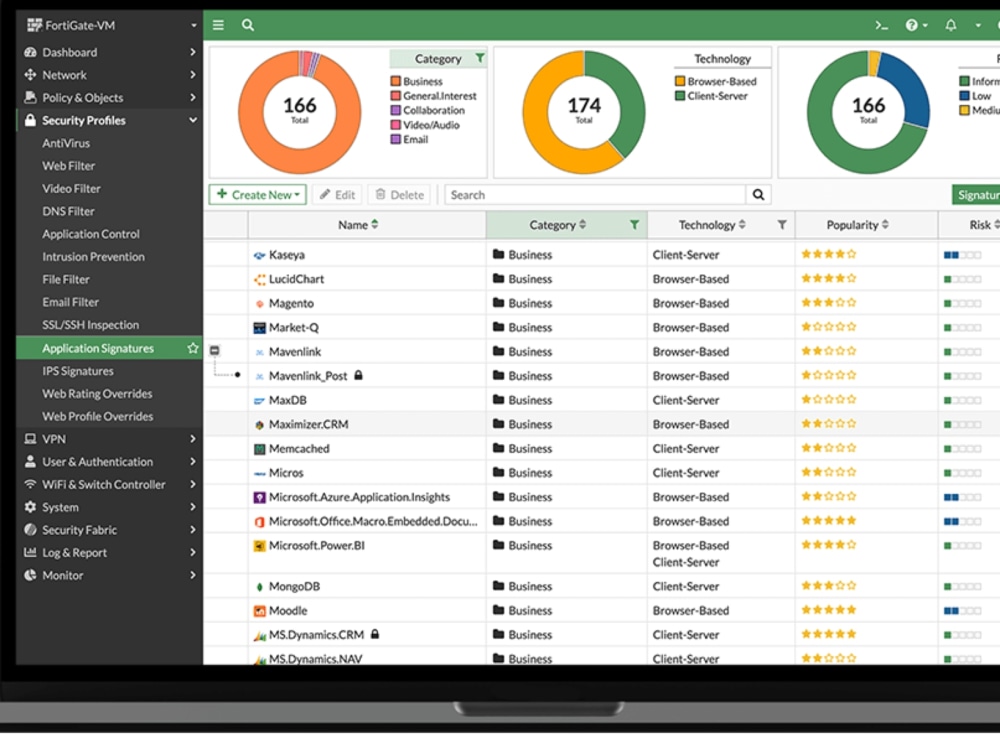Expand the Network menu
This screenshot has width=1000, height=750.
(110, 75)
